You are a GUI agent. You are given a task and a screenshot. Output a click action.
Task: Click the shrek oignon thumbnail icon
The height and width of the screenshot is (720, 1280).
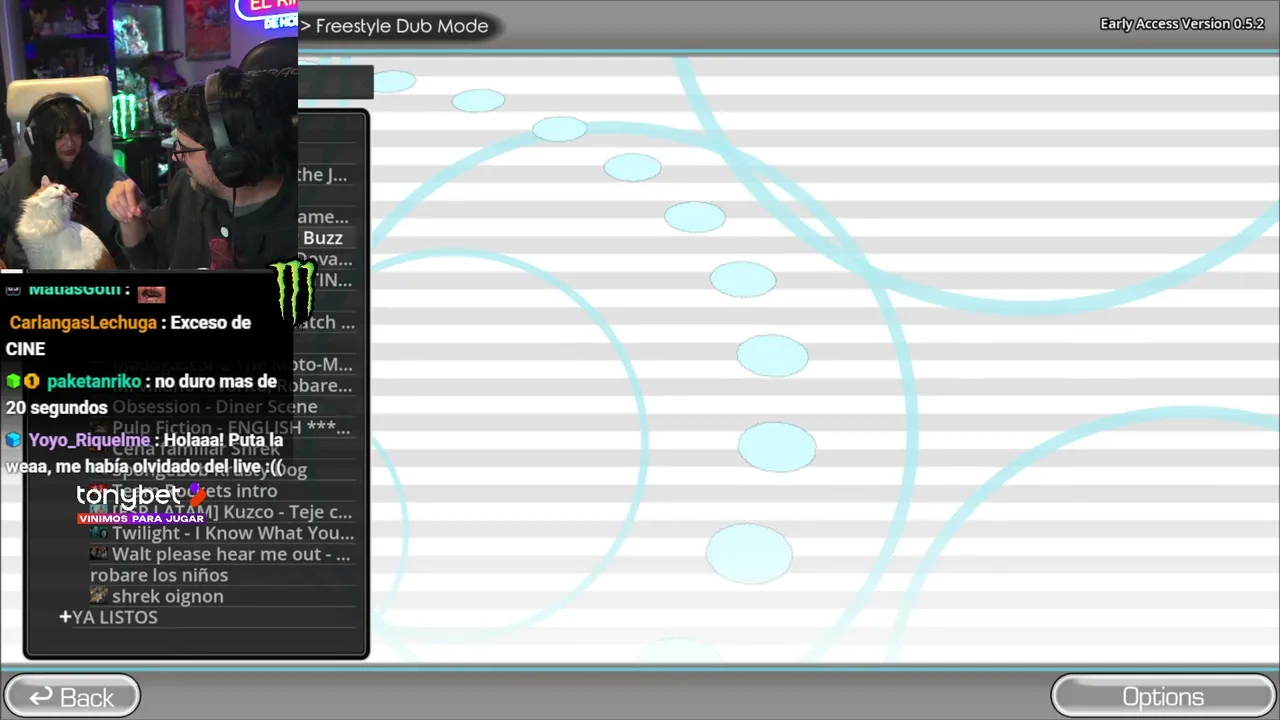pyautogui.click(x=99, y=596)
